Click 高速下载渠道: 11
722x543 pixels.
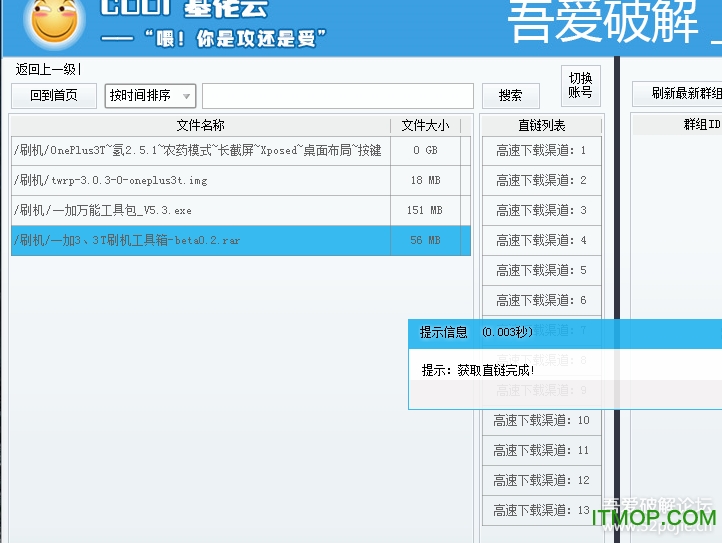tap(542, 450)
